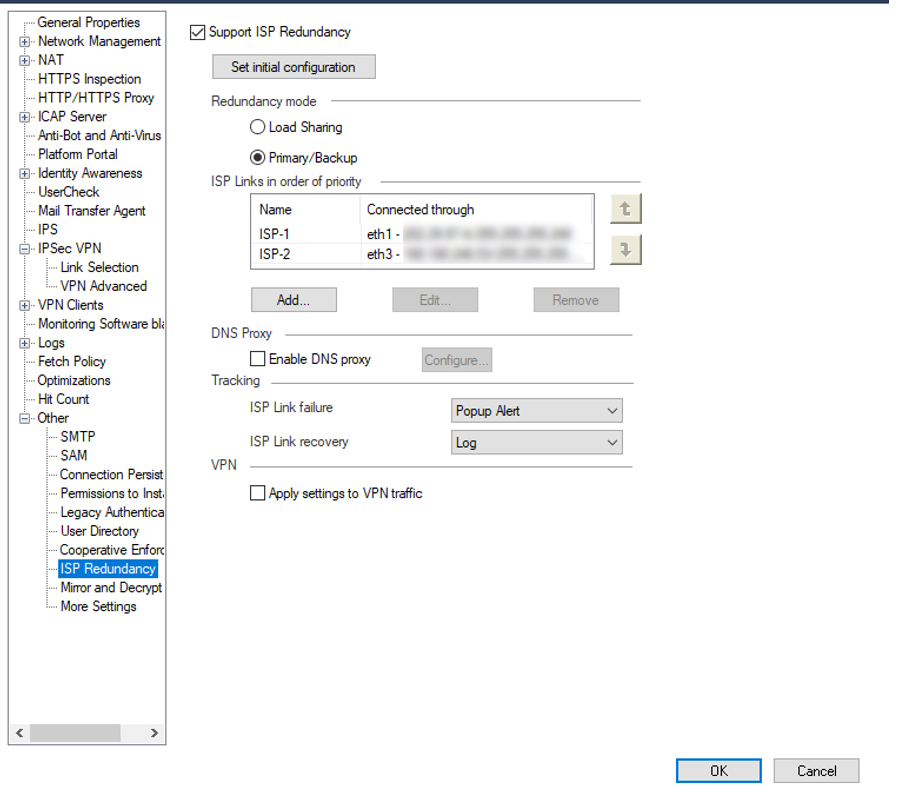
Task: Enable DNS proxy checkbox
Action: coord(257,359)
